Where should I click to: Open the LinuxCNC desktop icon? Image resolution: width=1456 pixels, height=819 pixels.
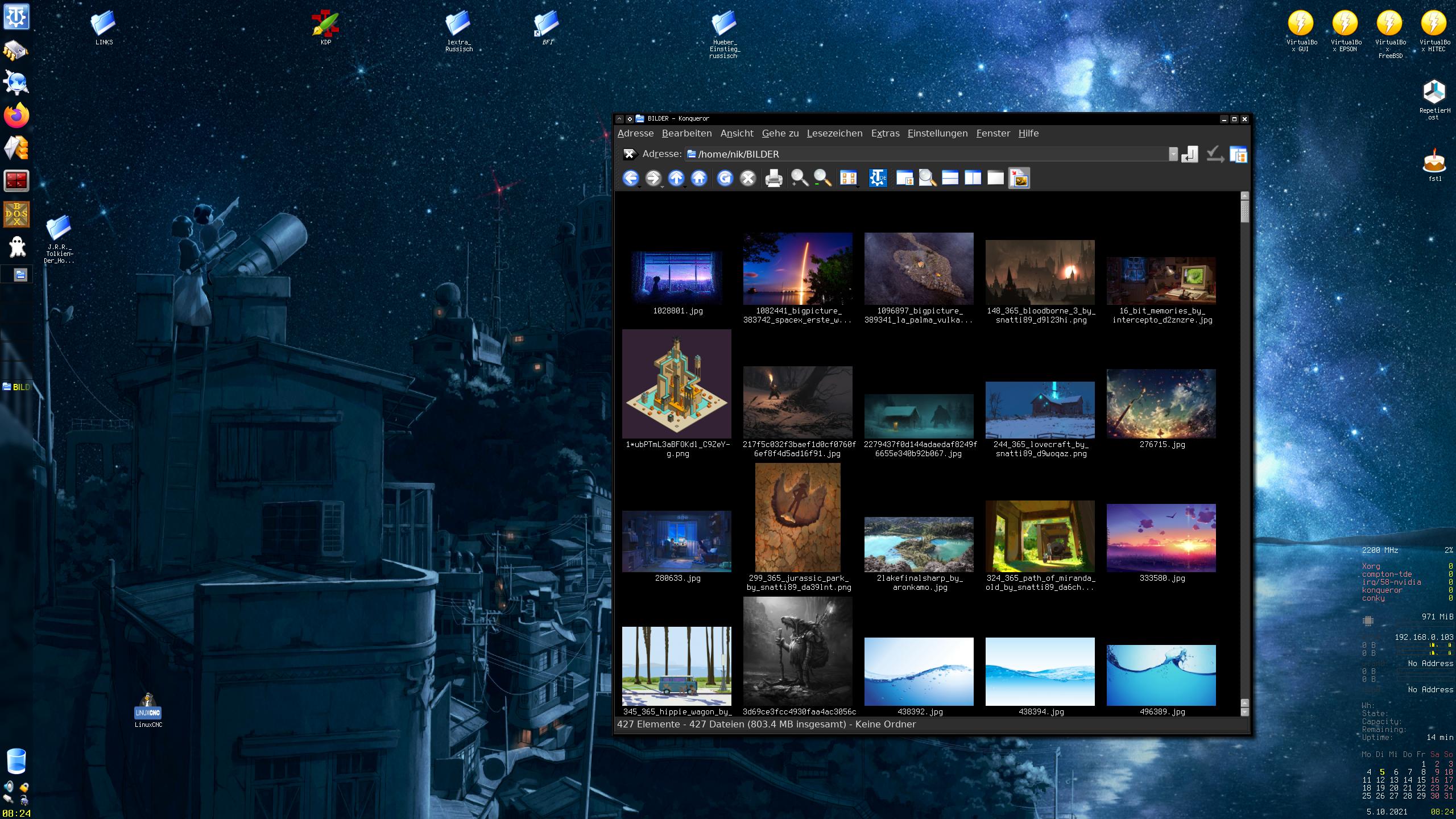point(148,711)
